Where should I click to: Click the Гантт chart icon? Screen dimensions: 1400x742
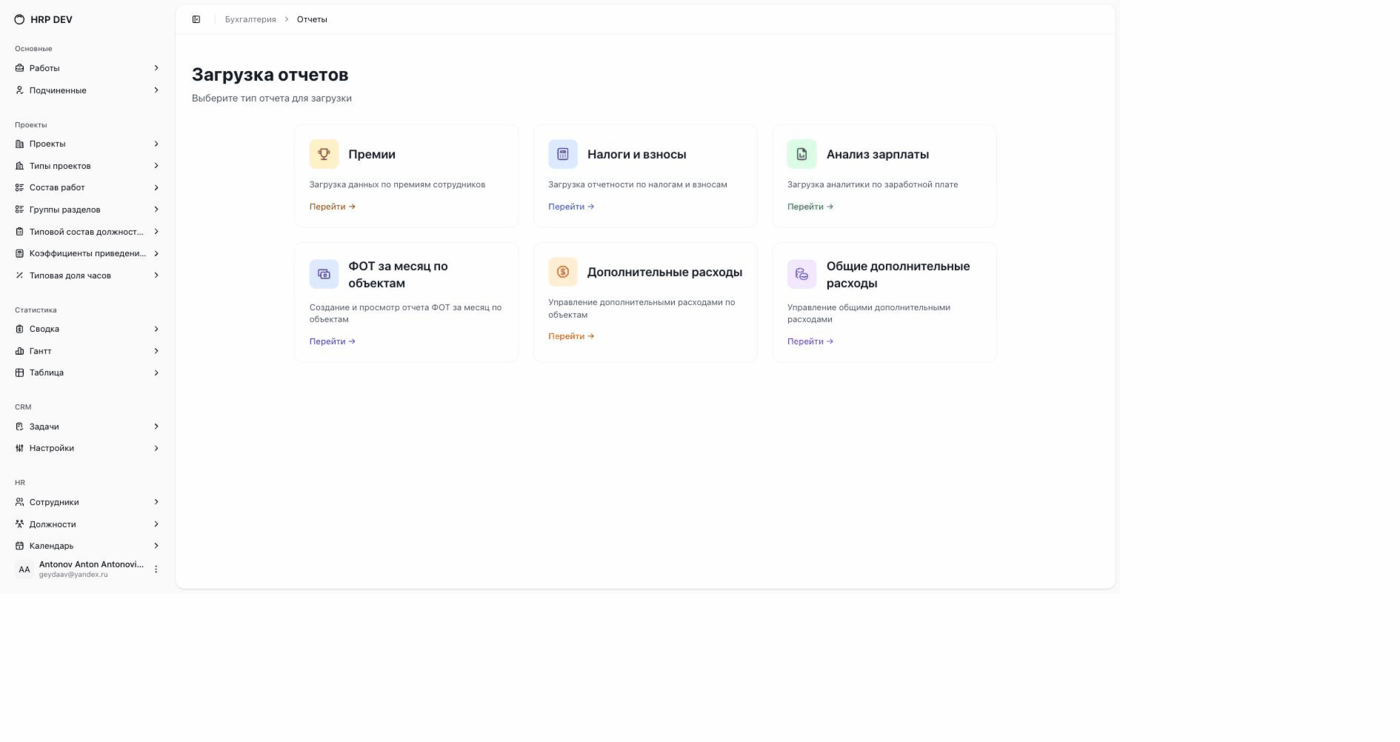pos(19,351)
